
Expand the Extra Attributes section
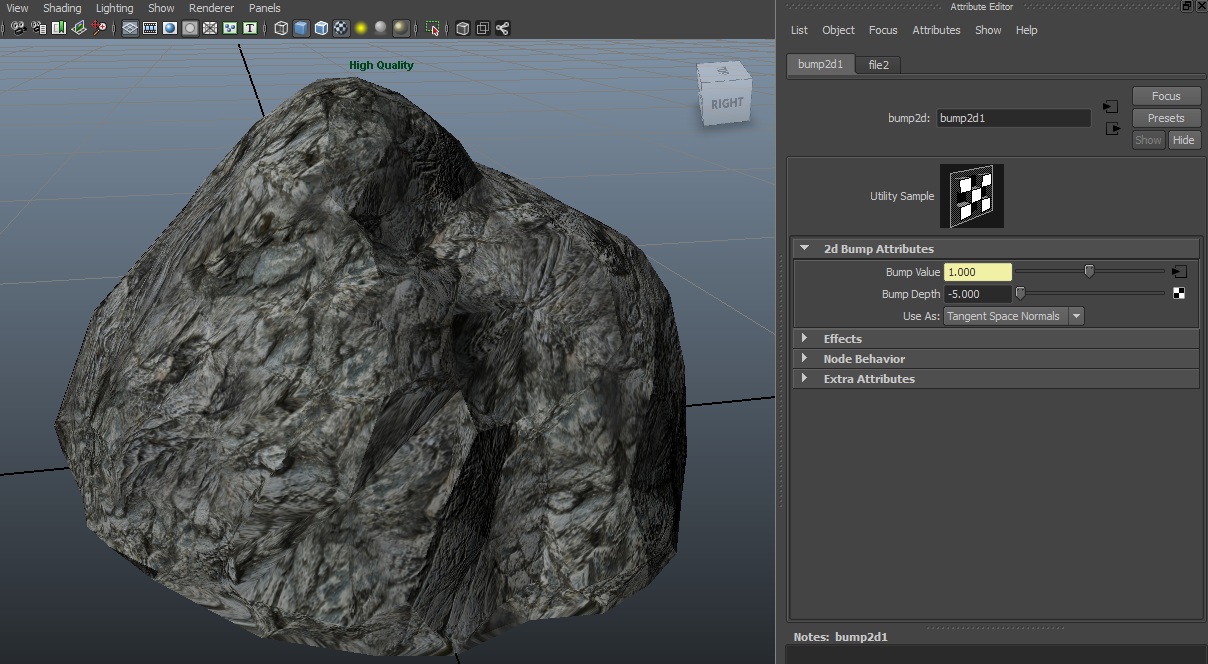(x=996, y=379)
